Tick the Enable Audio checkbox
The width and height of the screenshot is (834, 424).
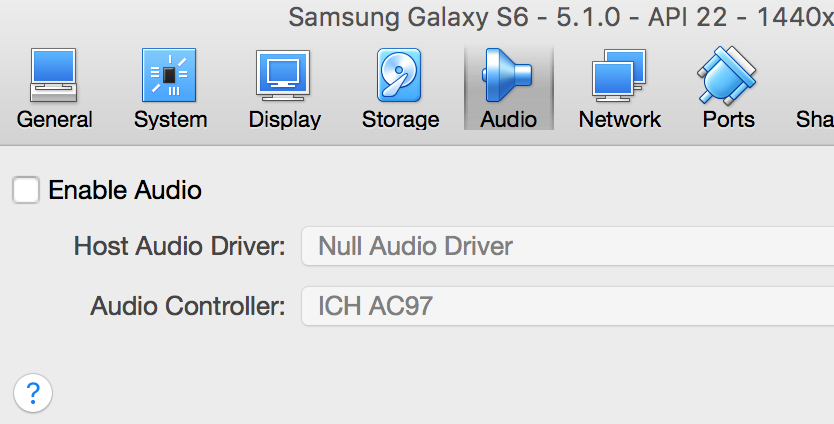pyautogui.click(x=26, y=190)
